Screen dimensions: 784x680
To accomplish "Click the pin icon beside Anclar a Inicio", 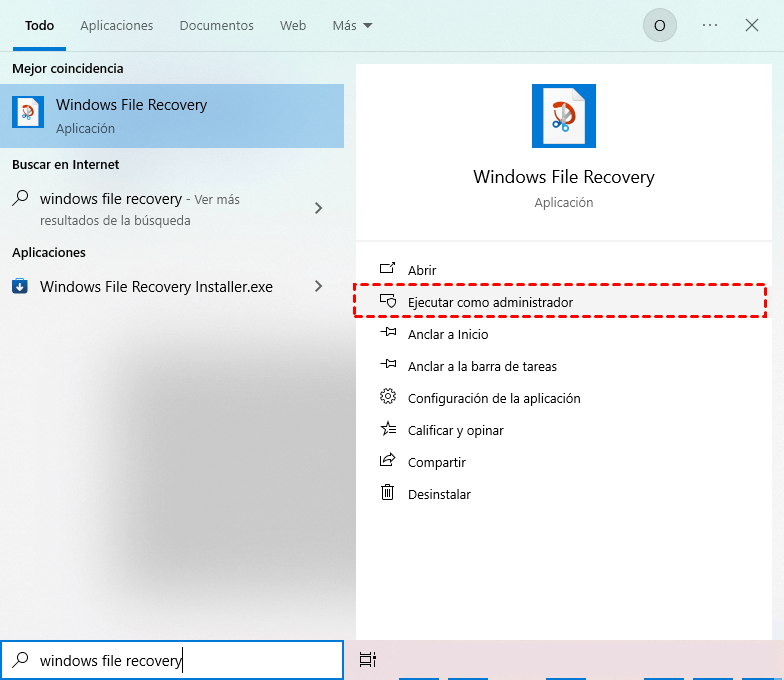I will click(x=388, y=333).
